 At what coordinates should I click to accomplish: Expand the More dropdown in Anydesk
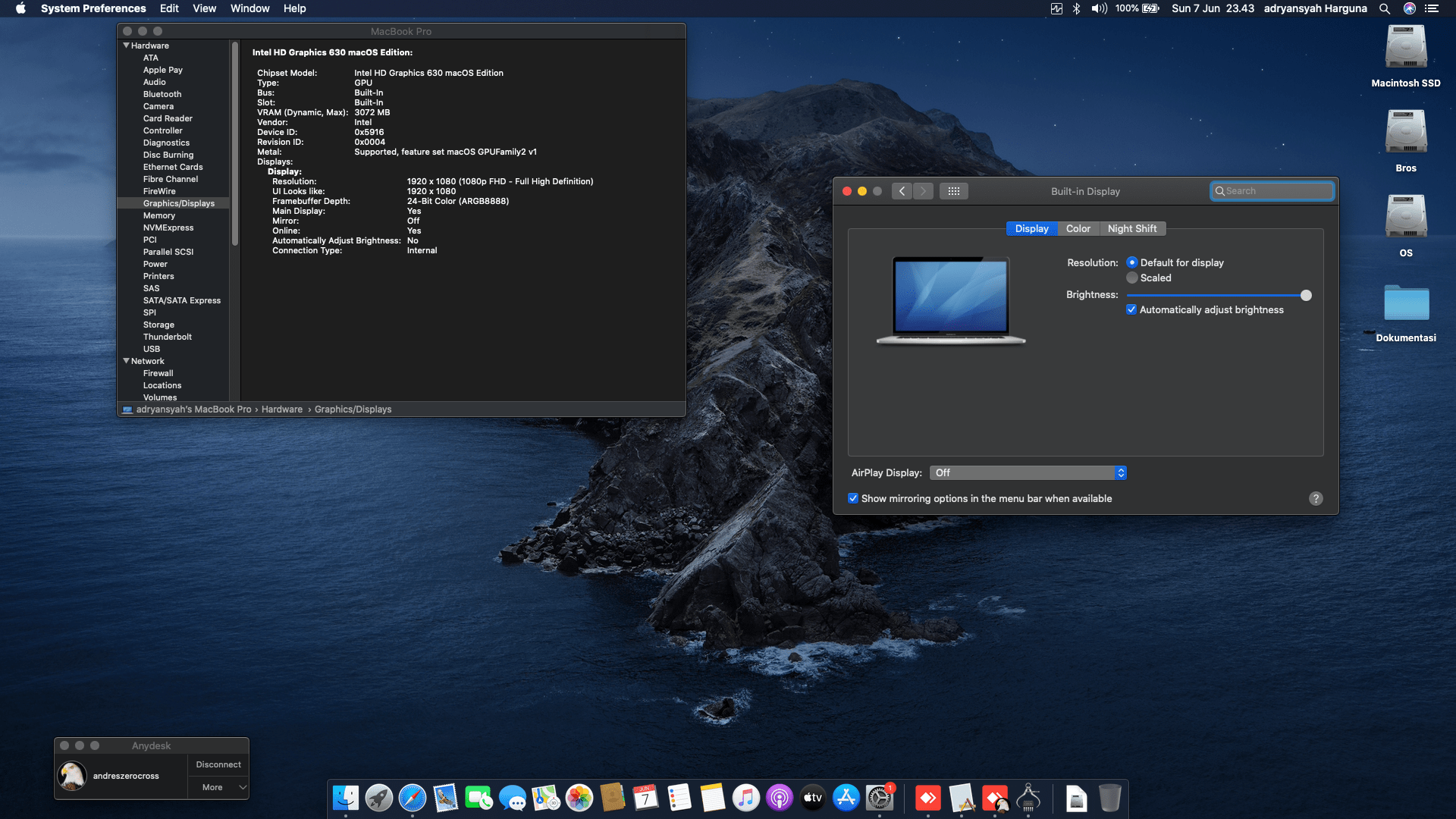pos(218,787)
